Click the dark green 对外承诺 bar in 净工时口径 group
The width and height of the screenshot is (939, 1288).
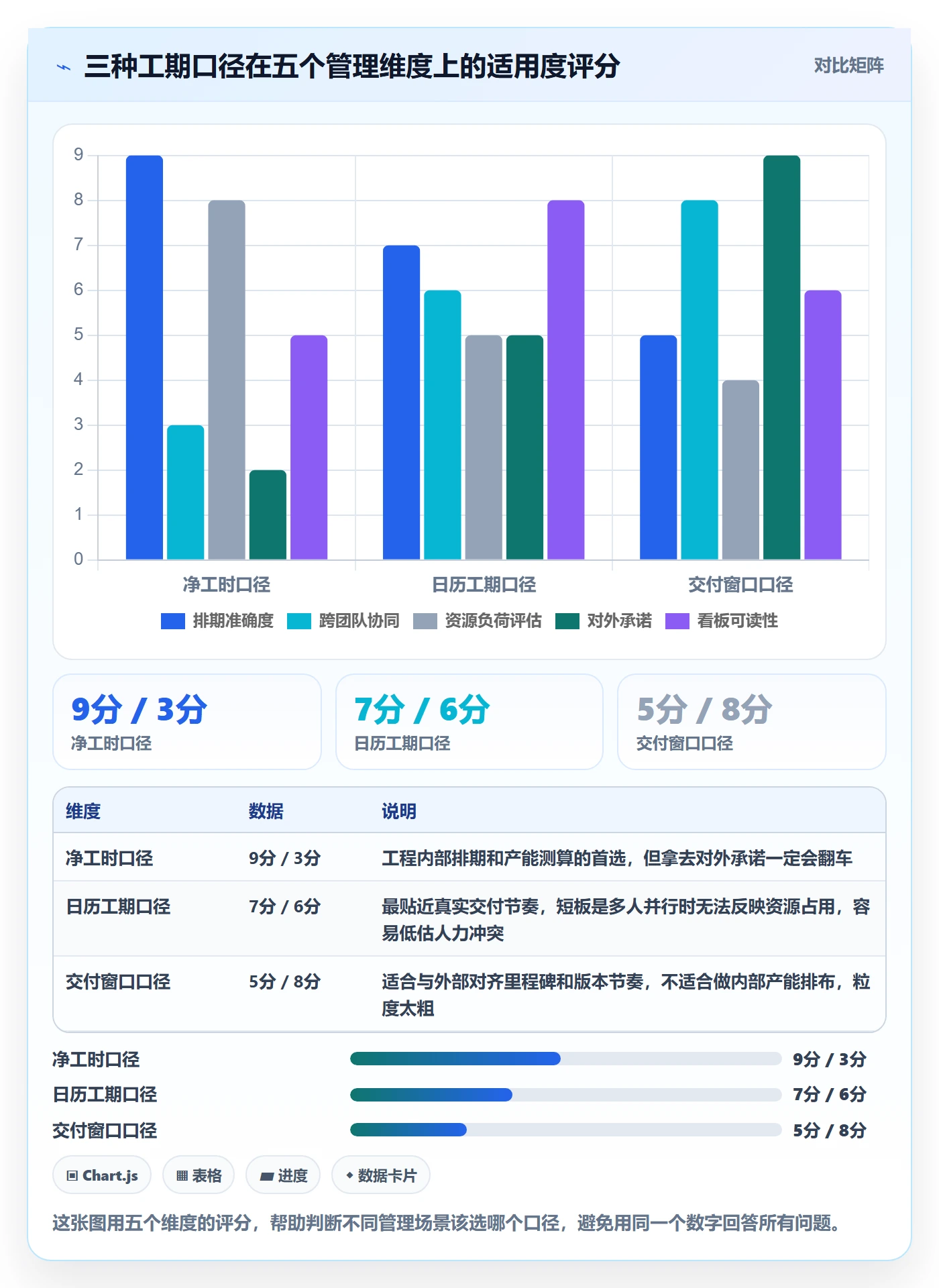click(268, 515)
